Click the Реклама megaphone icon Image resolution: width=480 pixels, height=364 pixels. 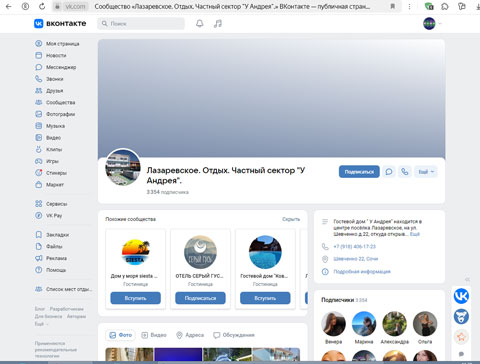pyautogui.click(x=39, y=258)
